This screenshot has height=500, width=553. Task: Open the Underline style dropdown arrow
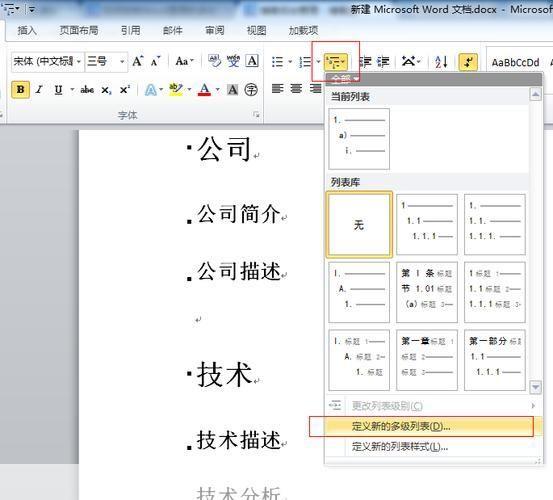(x=72, y=90)
